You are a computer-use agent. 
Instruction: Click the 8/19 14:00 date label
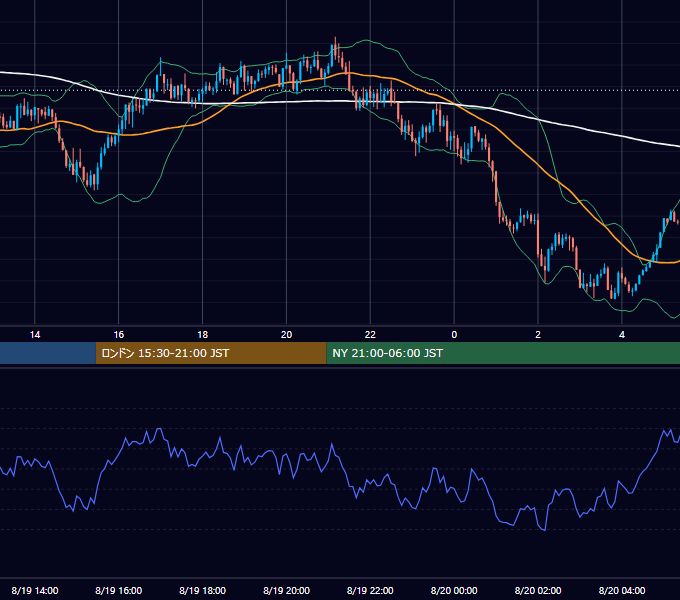35,590
